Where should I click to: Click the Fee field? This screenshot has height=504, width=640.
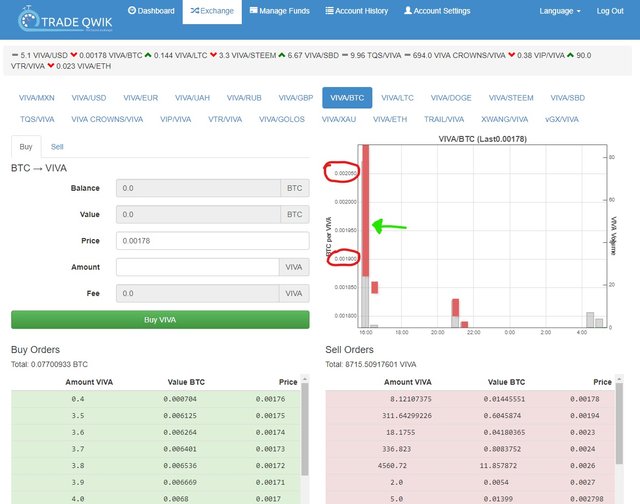[198, 293]
